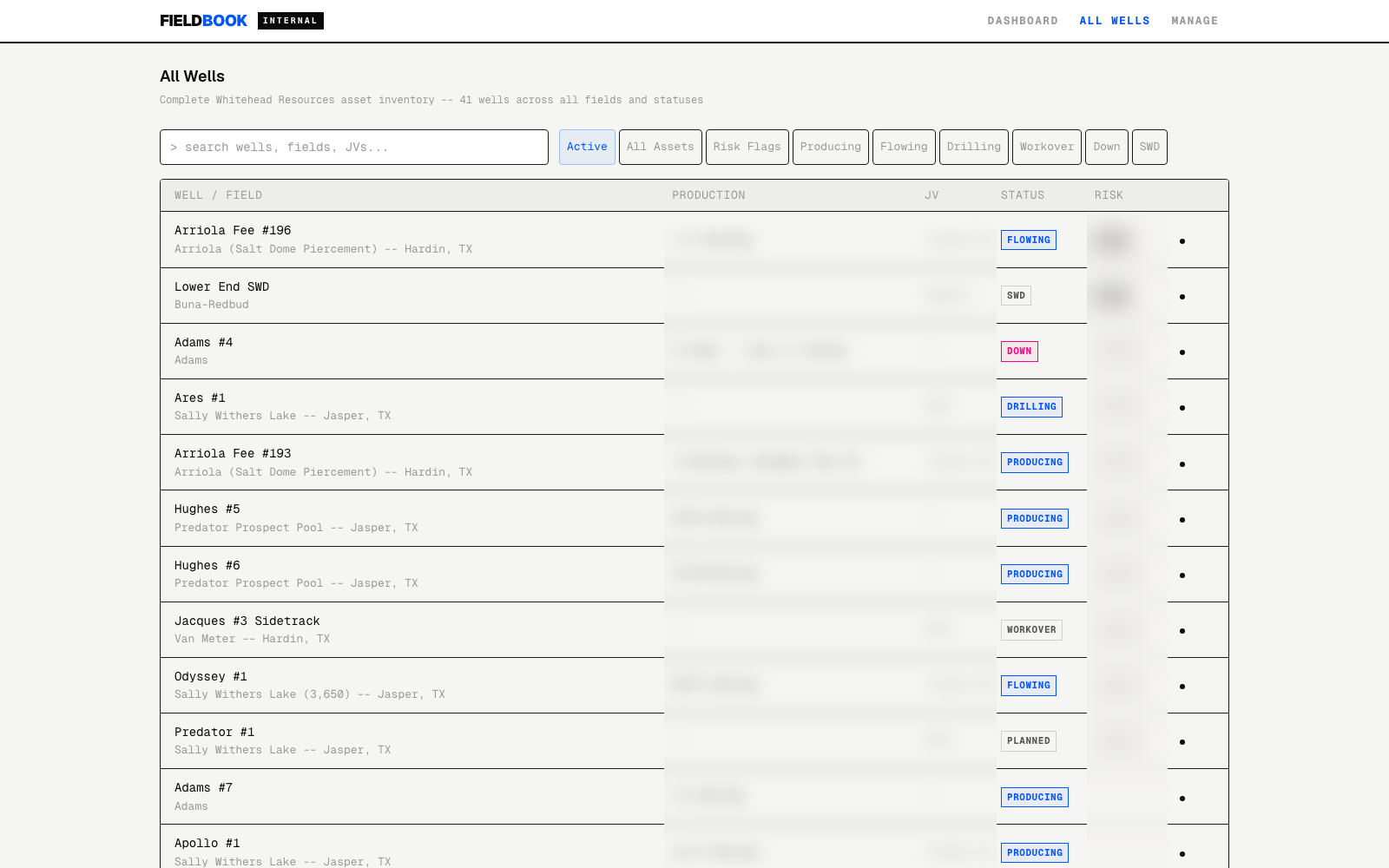
Task: Toggle the Risk Flags filter
Action: (747, 147)
